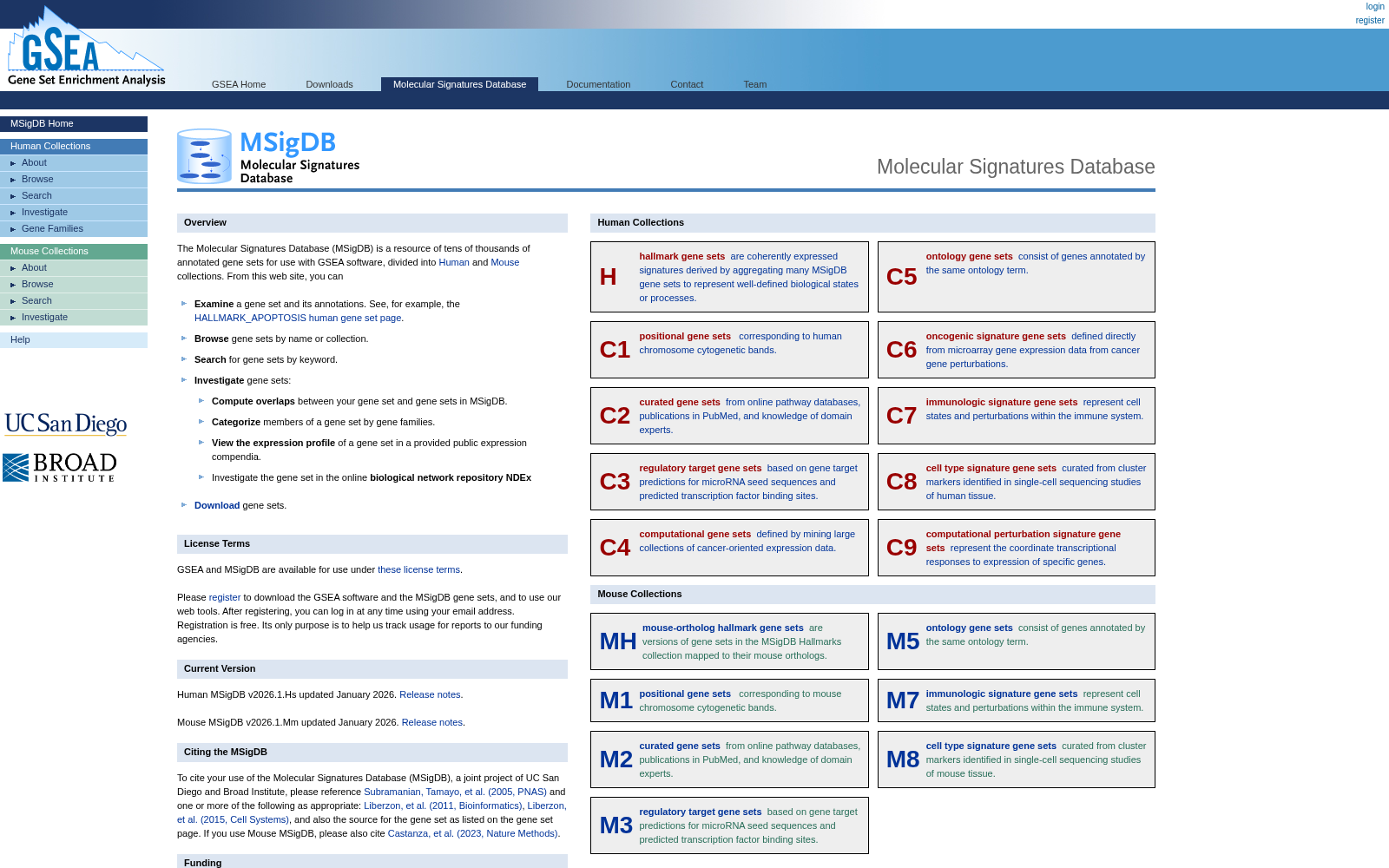Open the these license terms link

pyautogui.click(x=418, y=569)
